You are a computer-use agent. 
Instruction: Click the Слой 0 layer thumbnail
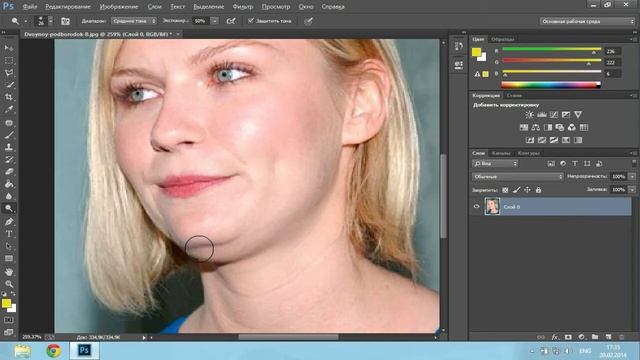[x=492, y=207]
